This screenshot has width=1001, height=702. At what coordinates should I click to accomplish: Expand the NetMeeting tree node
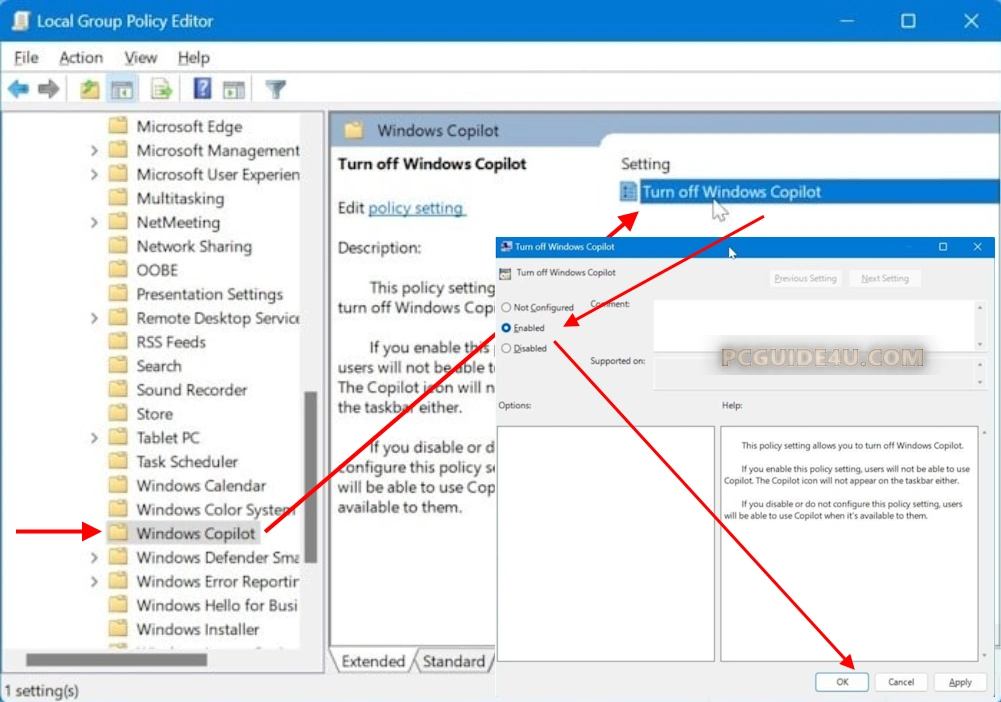coord(94,223)
